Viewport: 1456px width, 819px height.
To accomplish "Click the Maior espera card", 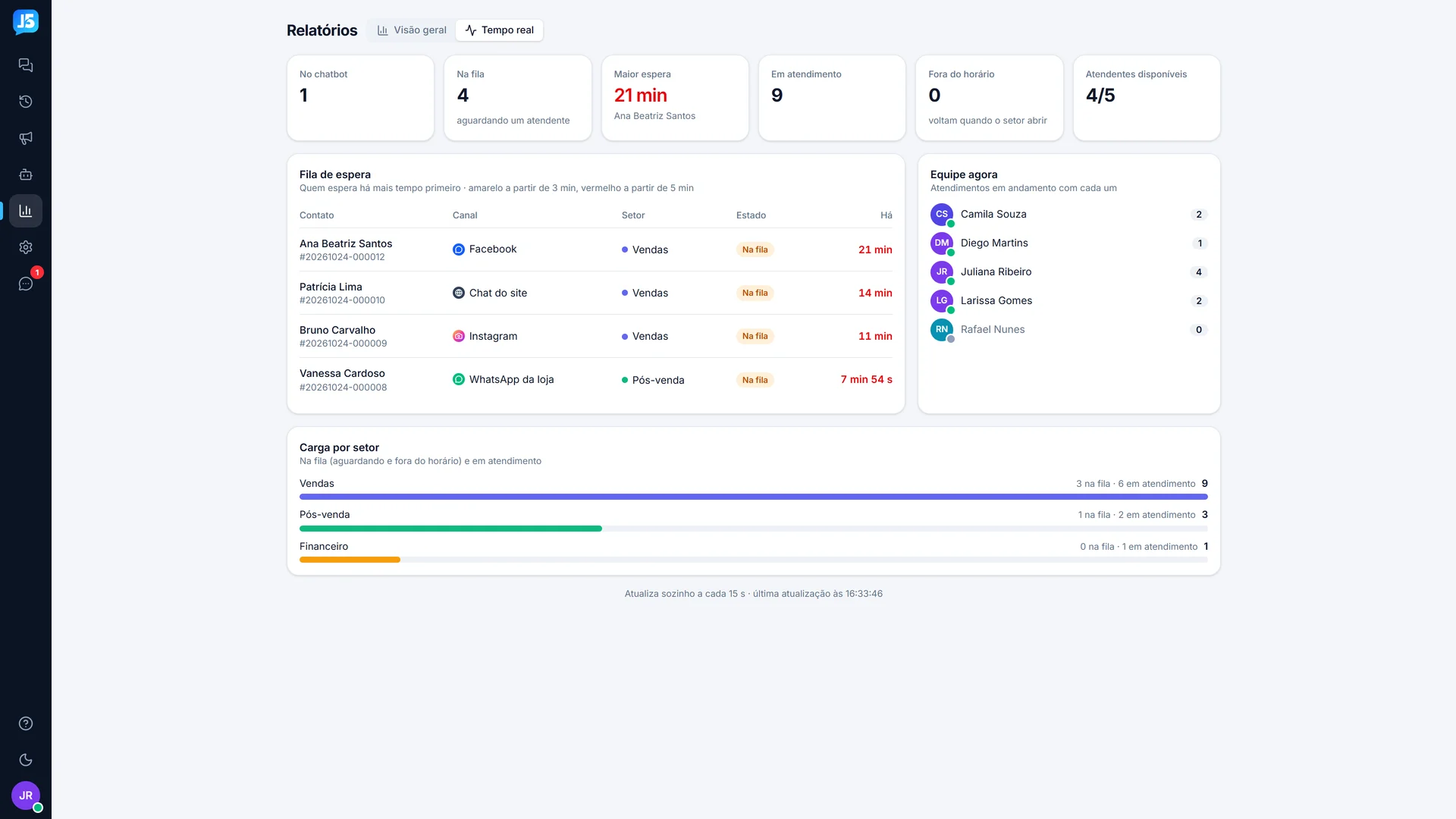I will [675, 98].
